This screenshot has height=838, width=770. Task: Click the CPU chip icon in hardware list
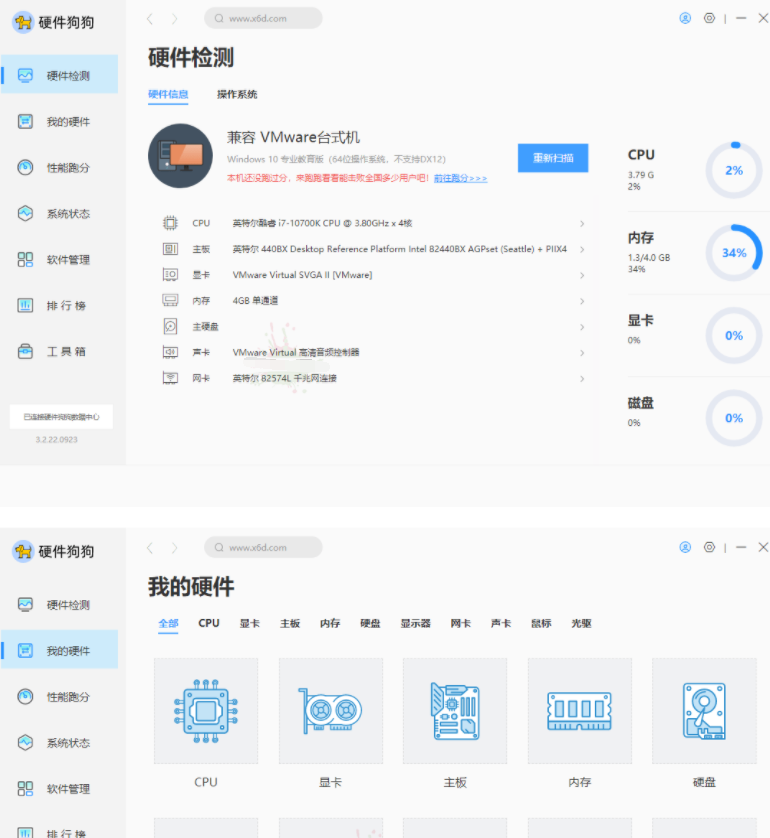[170, 223]
